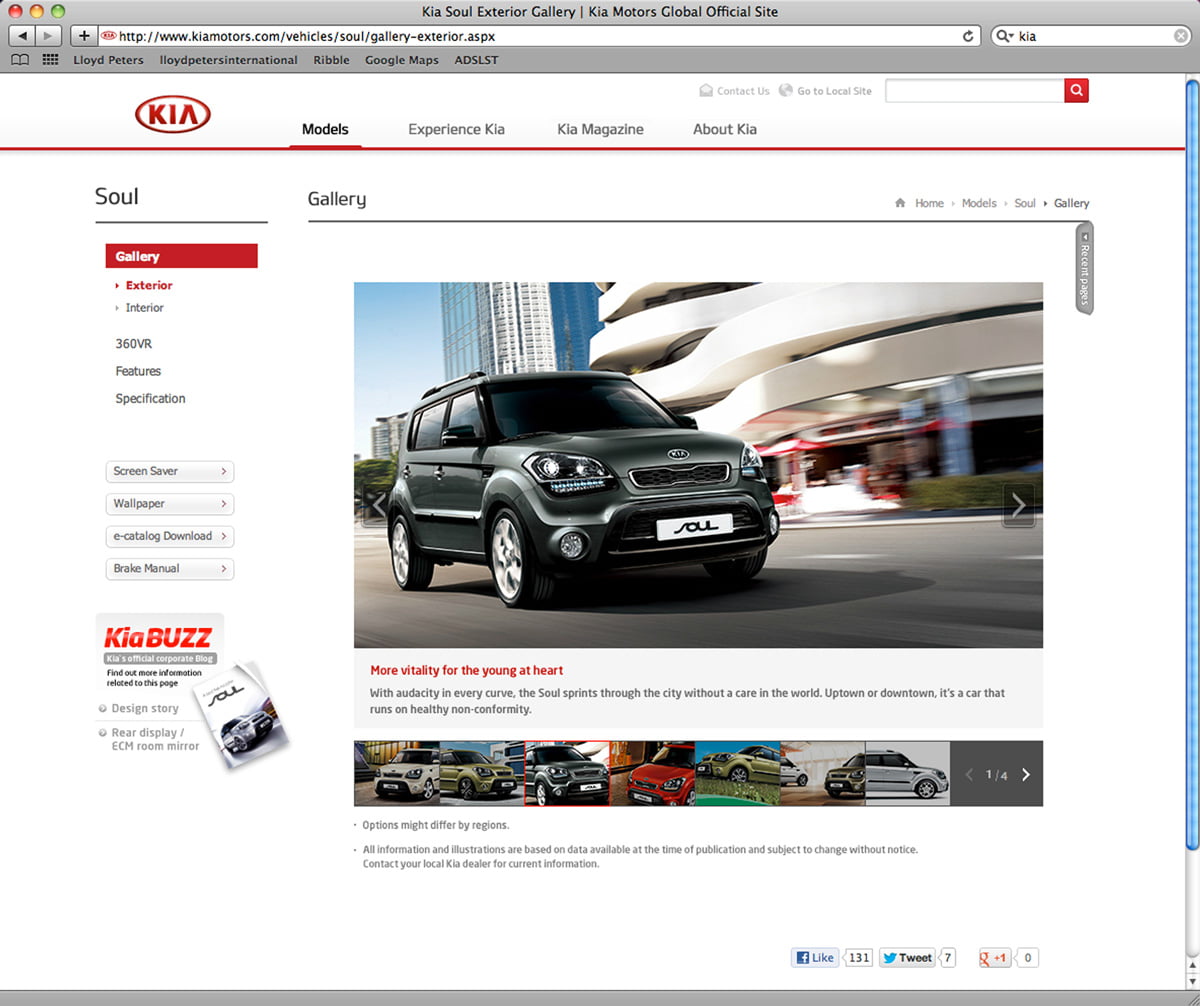Advance to next thumbnail page arrow

(x=1025, y=774)
